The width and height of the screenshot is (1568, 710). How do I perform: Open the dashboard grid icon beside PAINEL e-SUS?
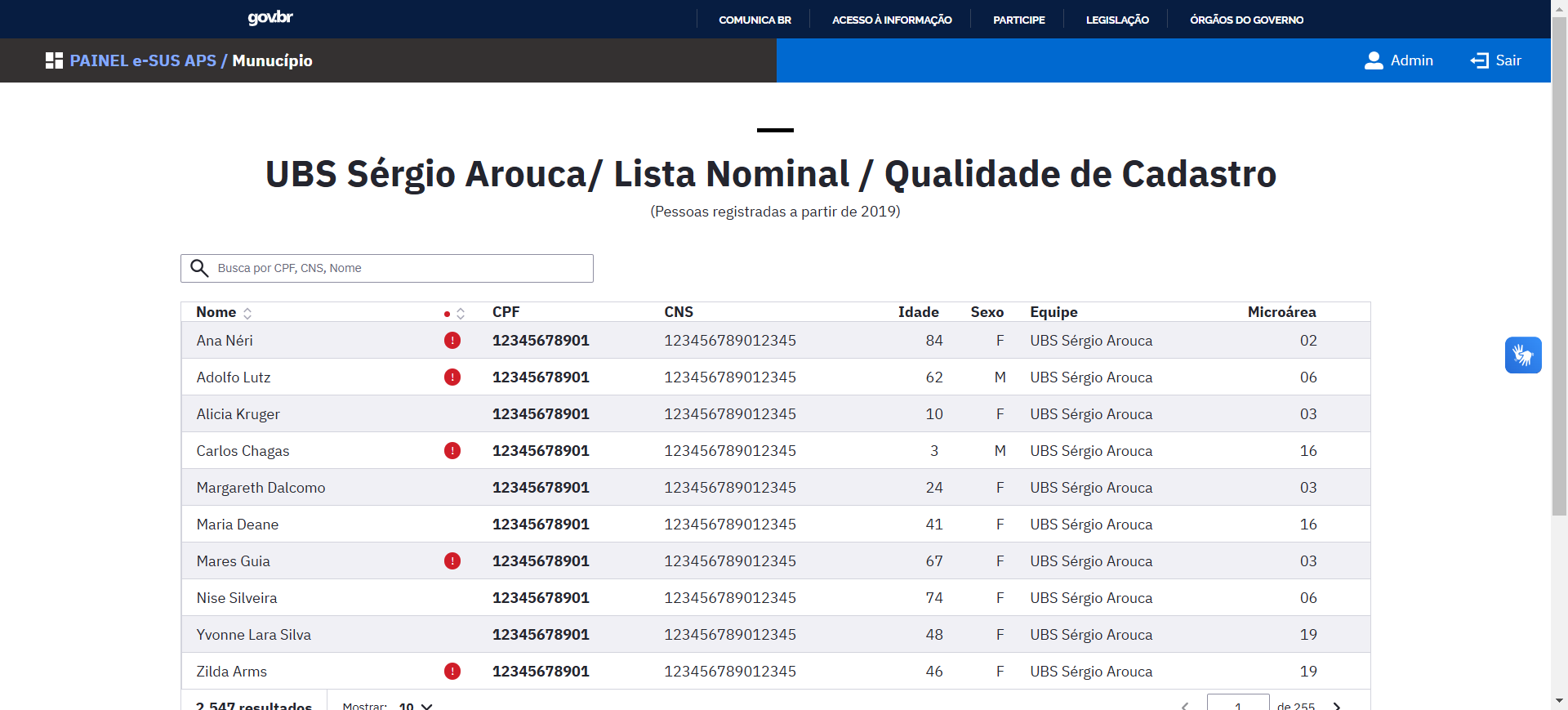pyautogui.click(x=54, y=60)
